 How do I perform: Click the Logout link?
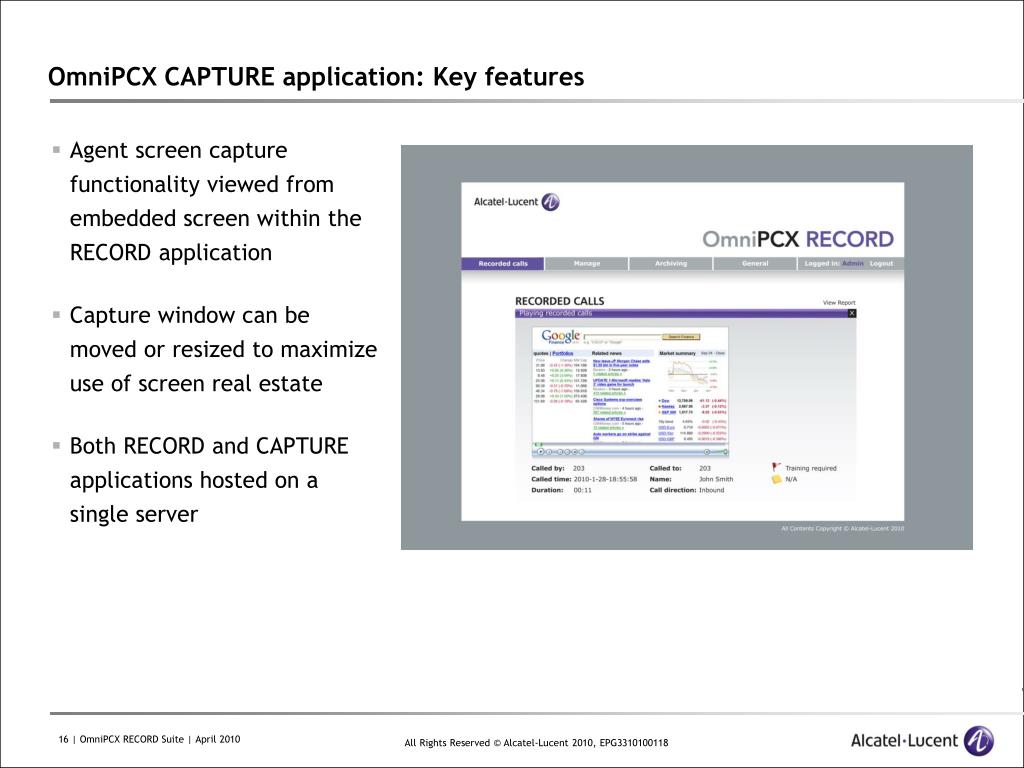coord(881,264)
